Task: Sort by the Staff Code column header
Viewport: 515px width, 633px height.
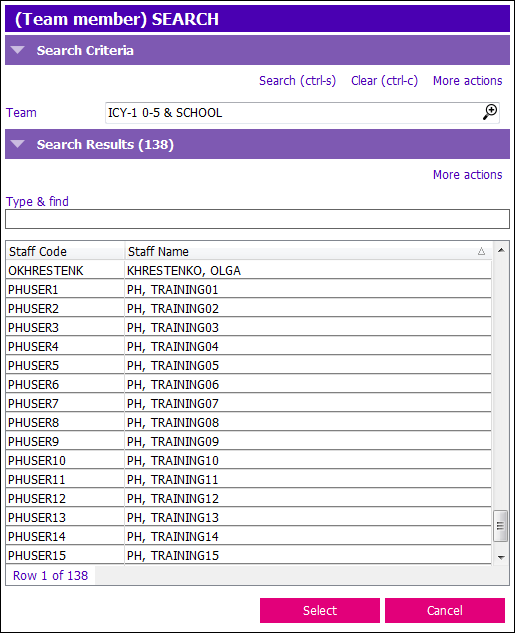Action: (65, 252)
